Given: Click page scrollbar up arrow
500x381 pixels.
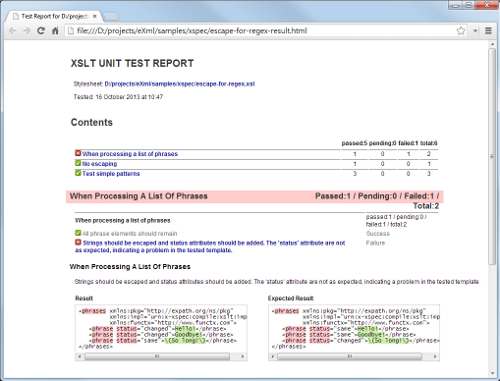Looking at the screenshot, I should click(492, 44).
